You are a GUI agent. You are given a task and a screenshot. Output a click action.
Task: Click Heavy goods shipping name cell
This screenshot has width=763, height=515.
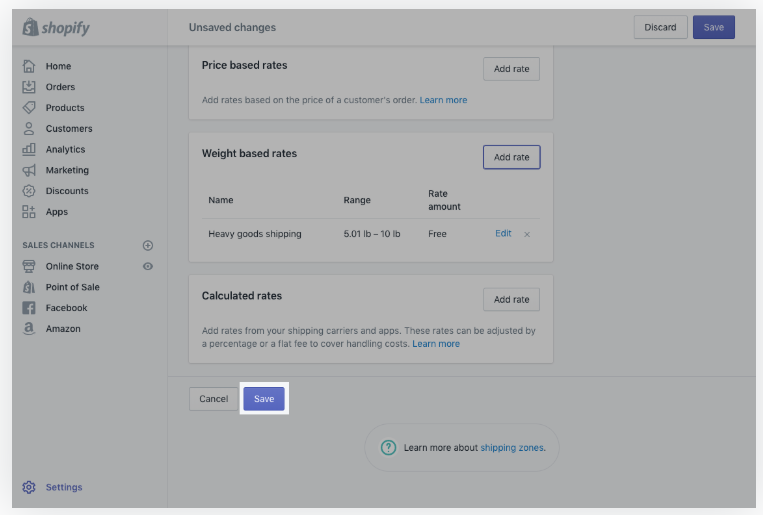[255, 234]
